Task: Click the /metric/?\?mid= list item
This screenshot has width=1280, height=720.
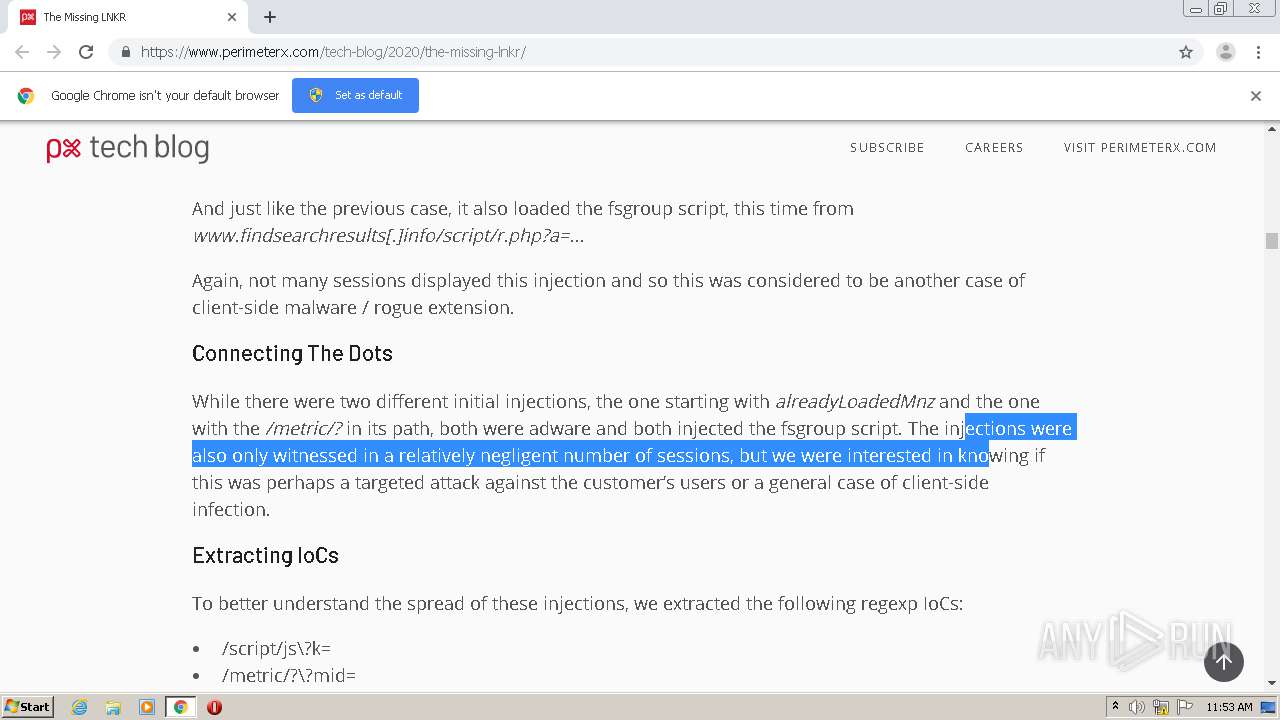Action: click(289, 675)
